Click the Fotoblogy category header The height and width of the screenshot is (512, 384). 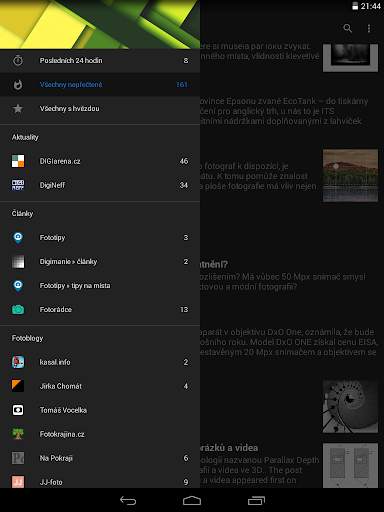click(x=27, y=338)
